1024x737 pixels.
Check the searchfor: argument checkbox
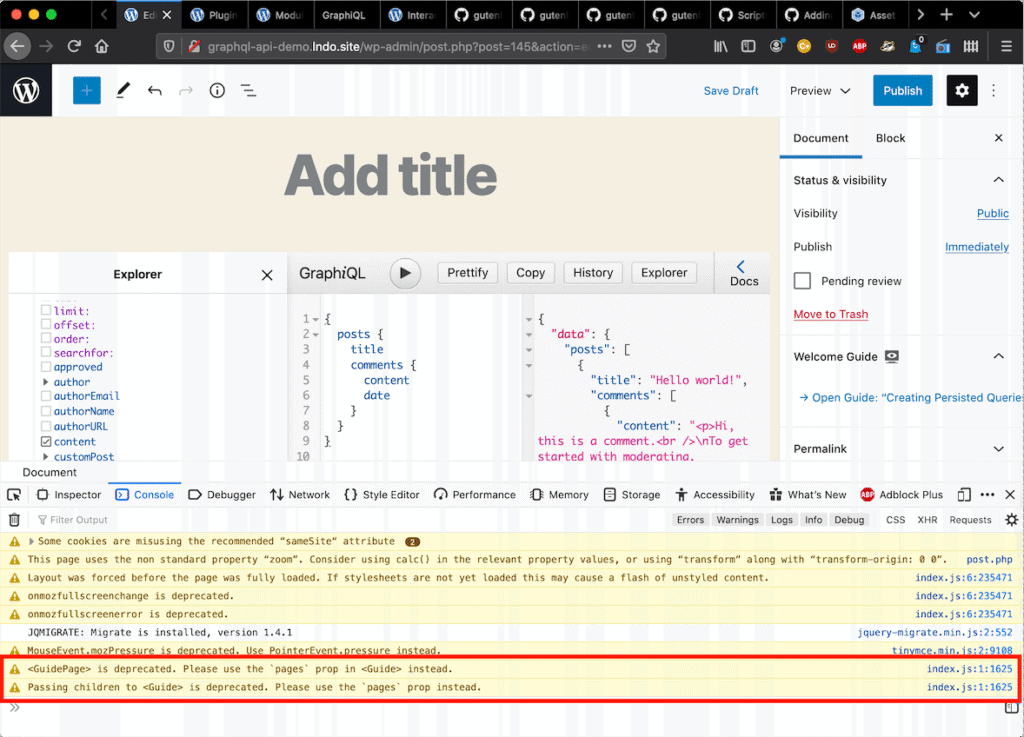pos(46,352)
